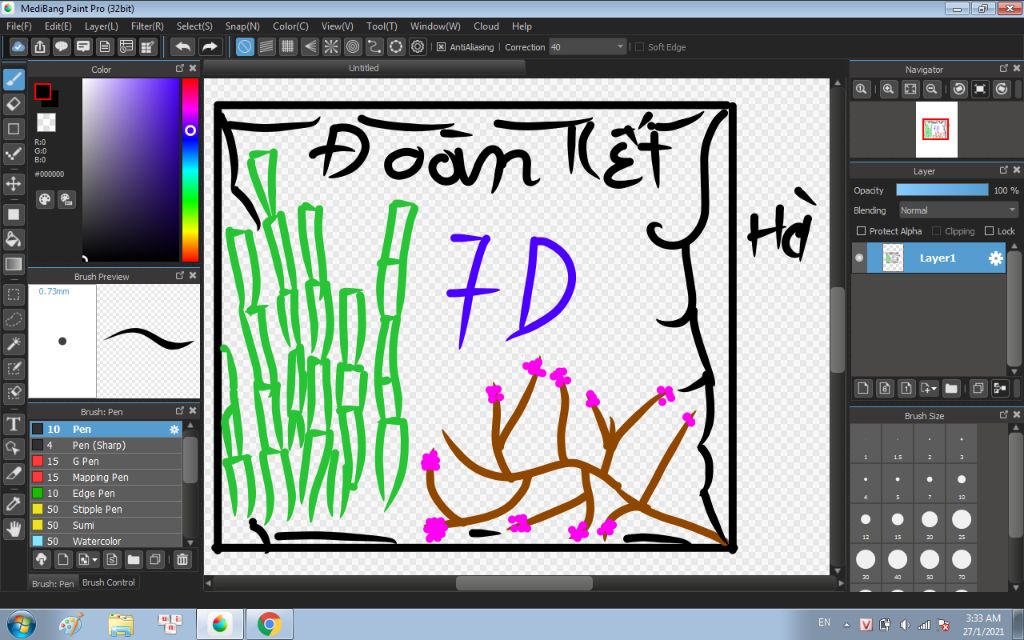
Task: Click the Redo arrow in toolbar
Action: tap(209, 47)
